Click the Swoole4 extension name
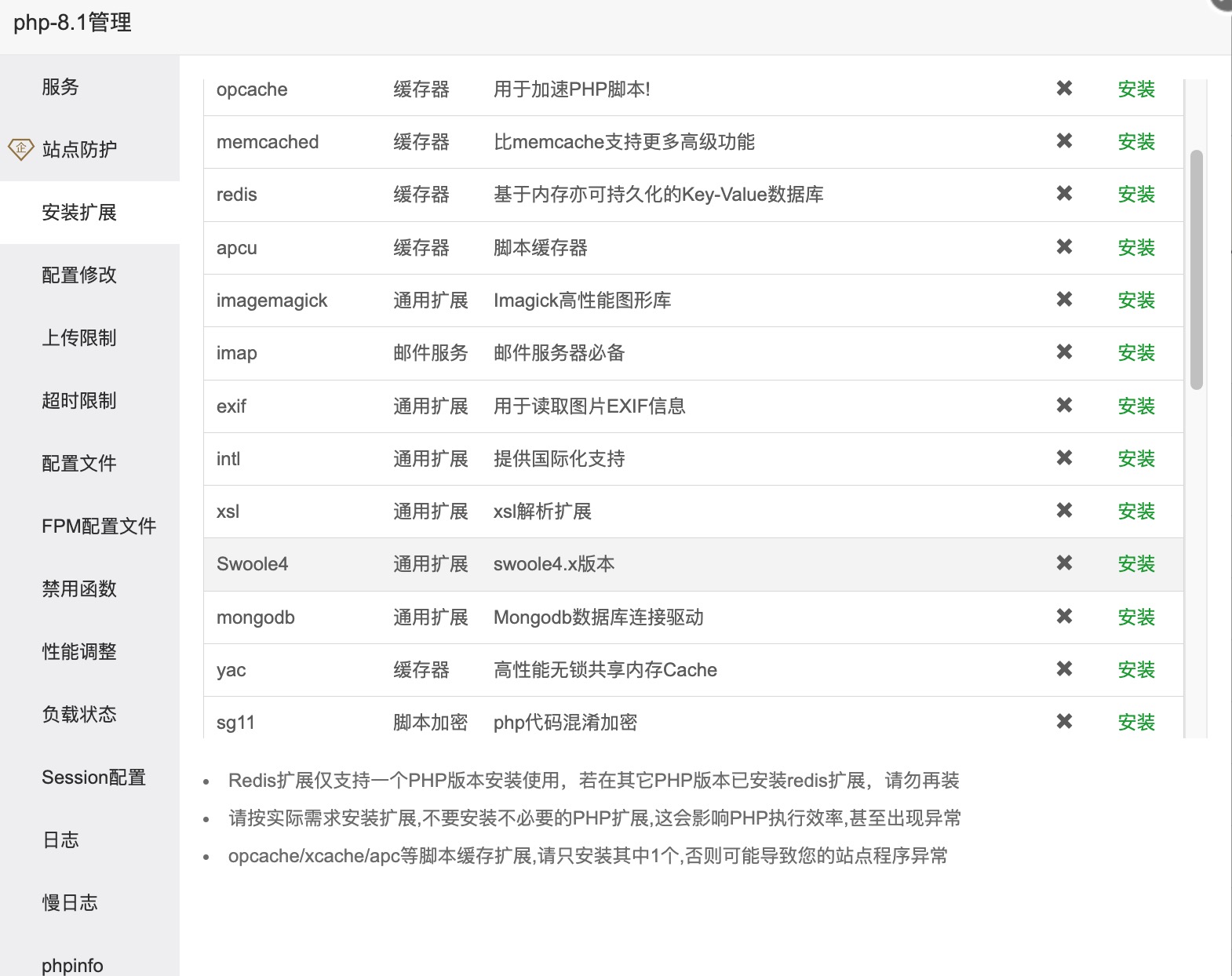The width and height of the screenshot is (1232, 976). pyautogui.click(x=253, y=564)
